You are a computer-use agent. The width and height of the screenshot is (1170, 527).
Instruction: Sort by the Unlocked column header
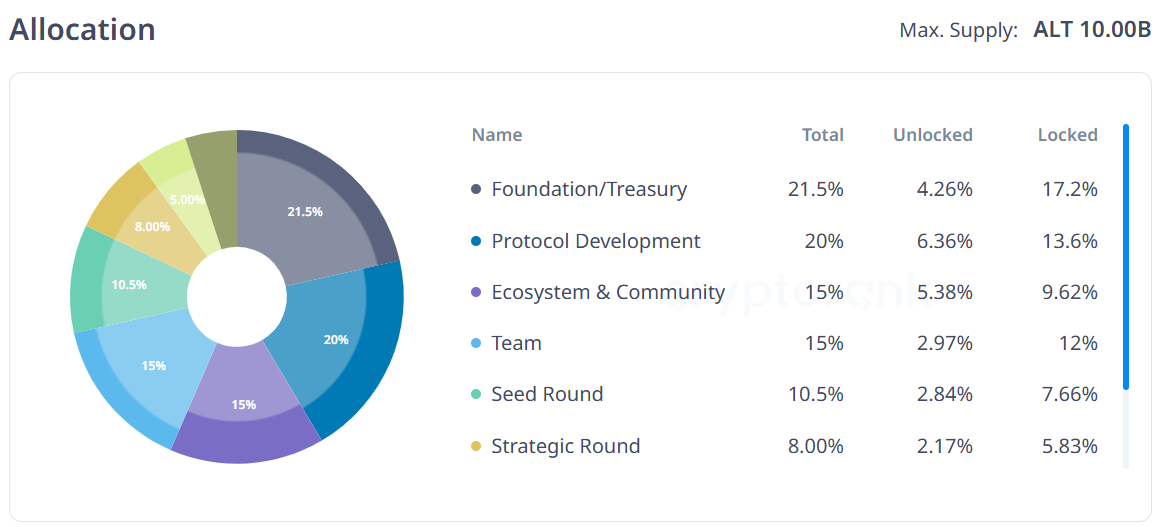932,135
